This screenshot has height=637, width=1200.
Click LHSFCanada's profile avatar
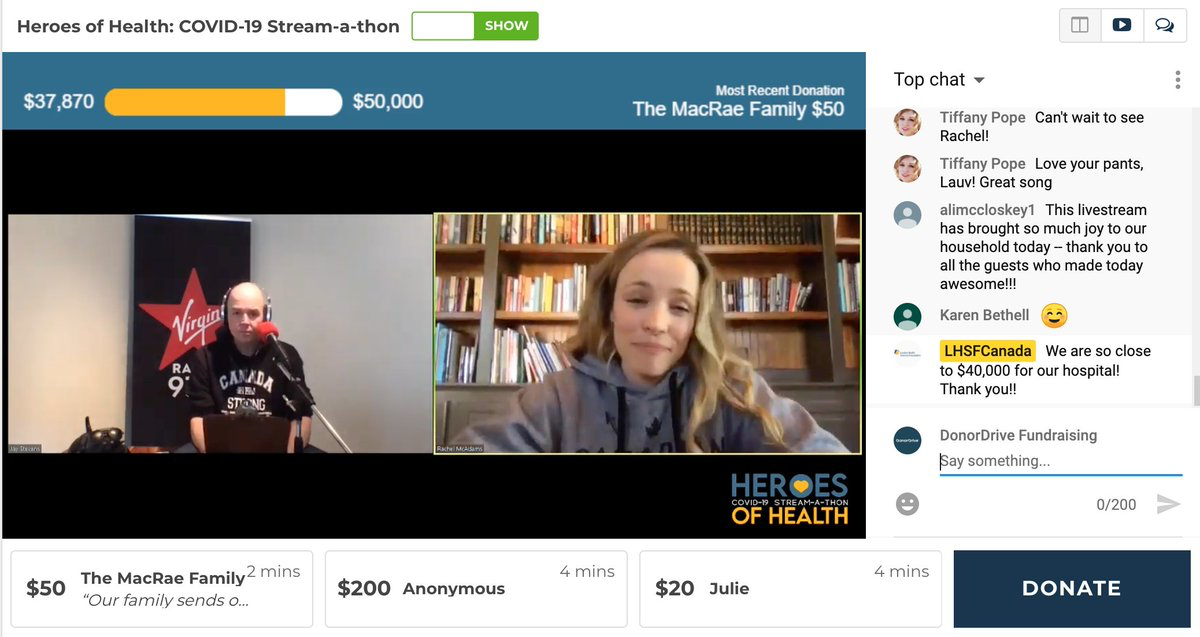(x=907, y=354)
